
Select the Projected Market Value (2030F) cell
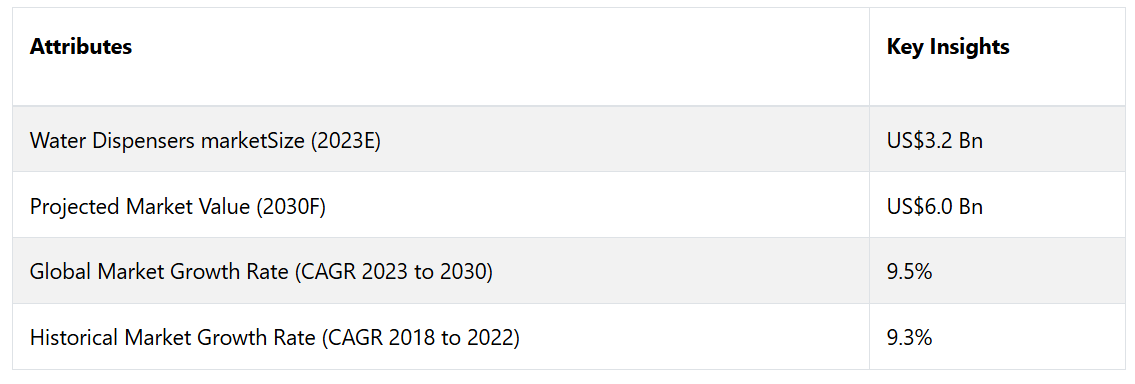441,205
